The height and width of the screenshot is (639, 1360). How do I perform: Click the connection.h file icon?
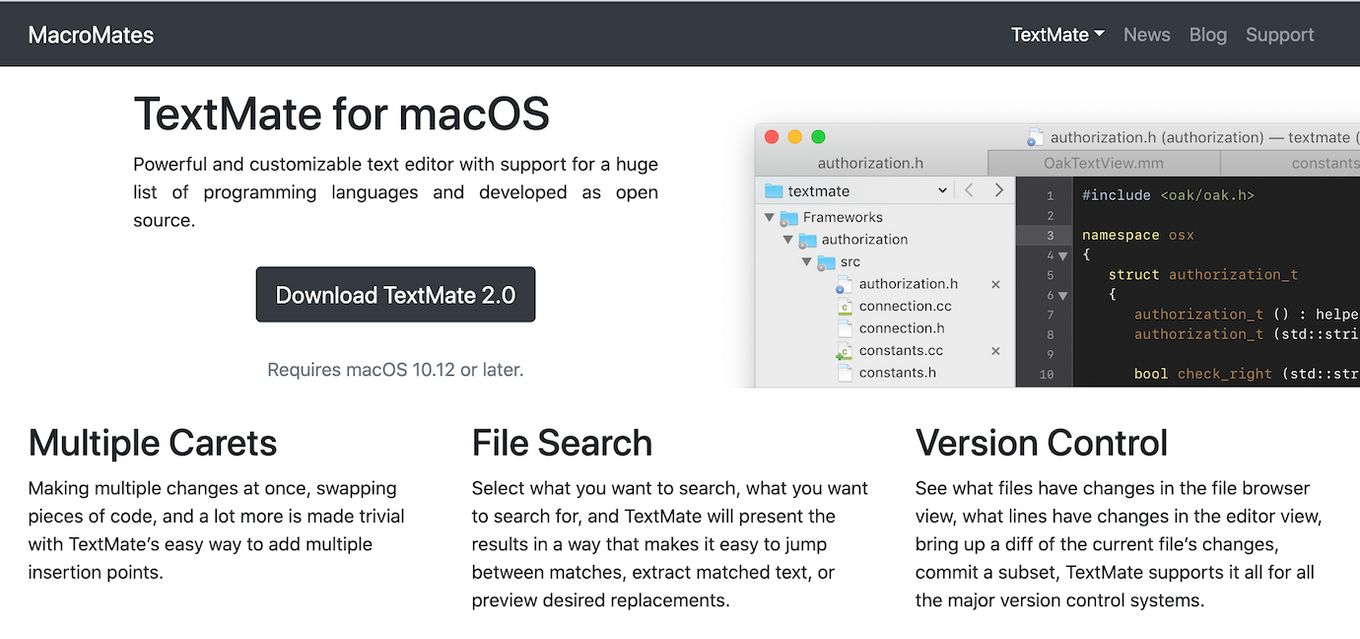tap(844, 329)
